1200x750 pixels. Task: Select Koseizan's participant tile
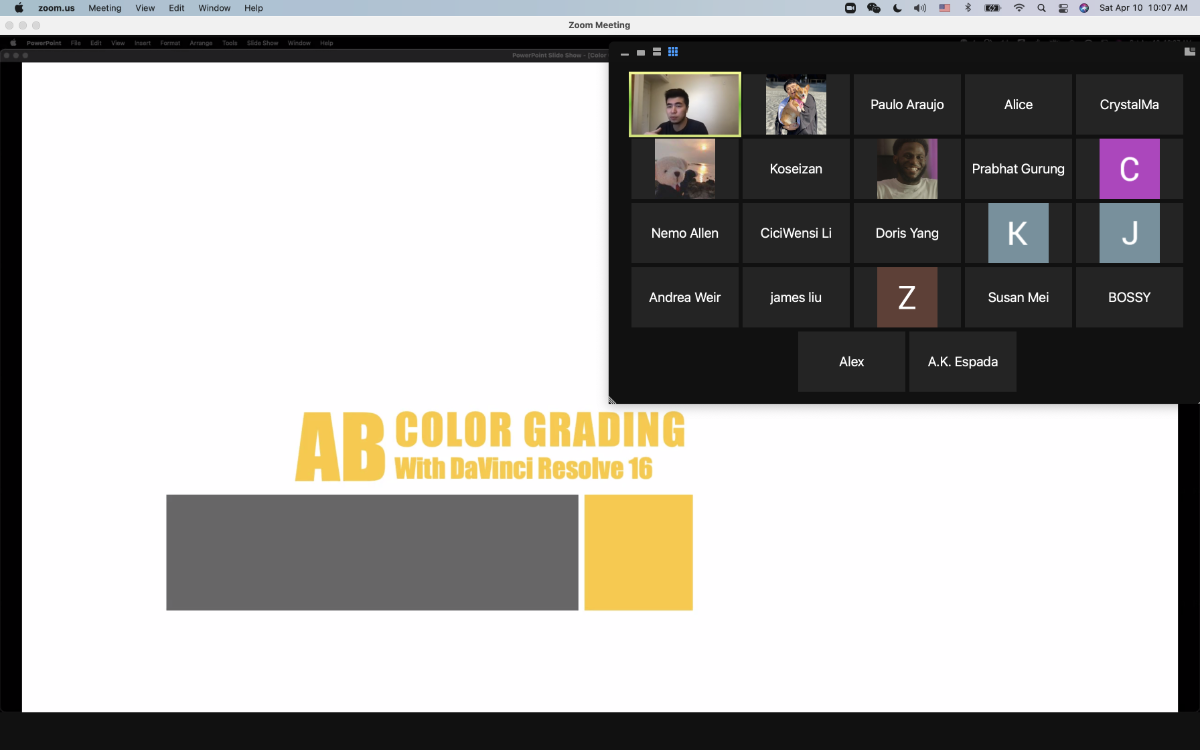pyautogui.click(x=796, y=168)
